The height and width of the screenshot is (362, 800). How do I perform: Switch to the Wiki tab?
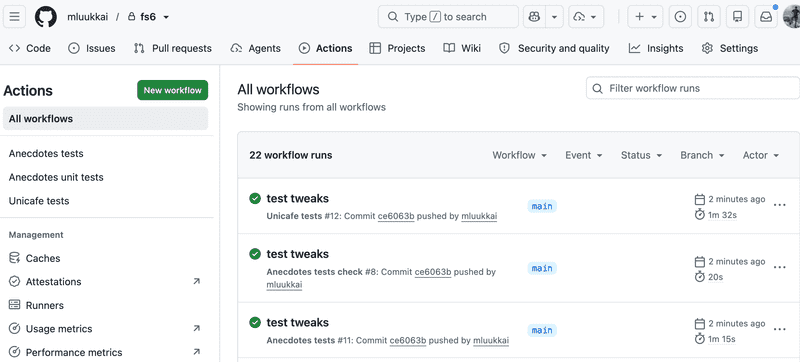point(462,48)
